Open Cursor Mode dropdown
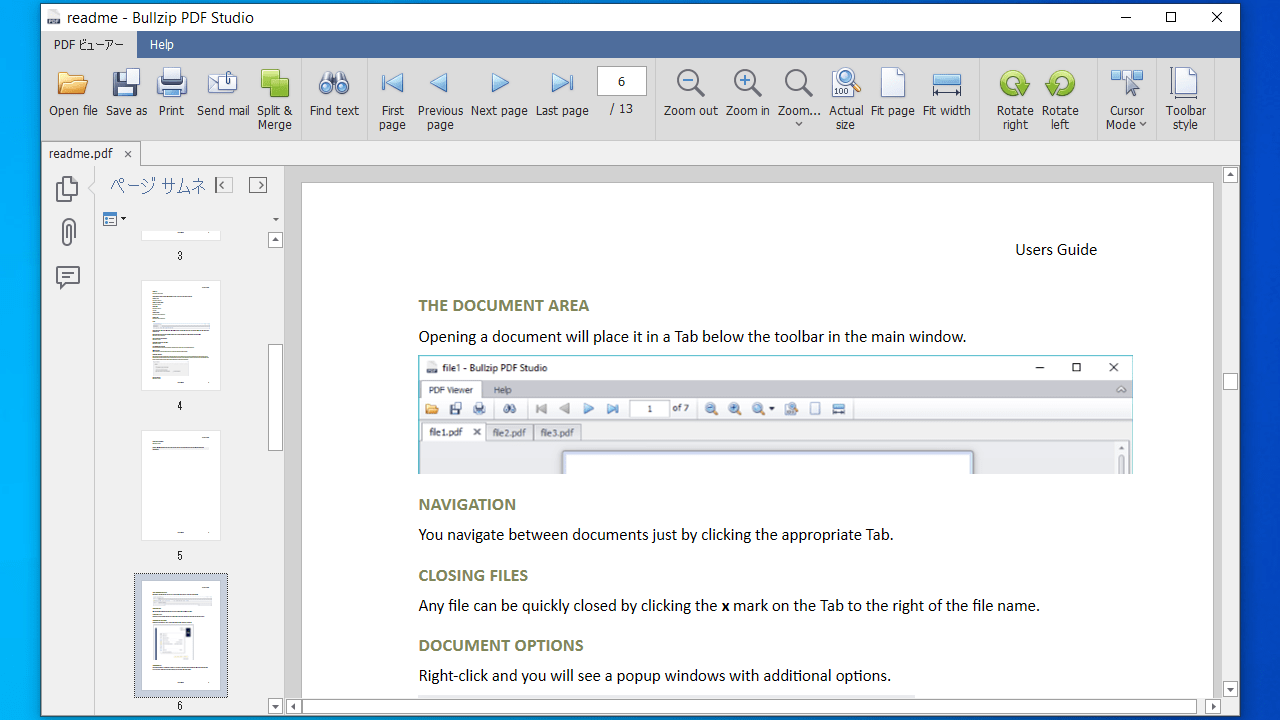Screen dimensions: 1280x720 tap(1127, 99)
